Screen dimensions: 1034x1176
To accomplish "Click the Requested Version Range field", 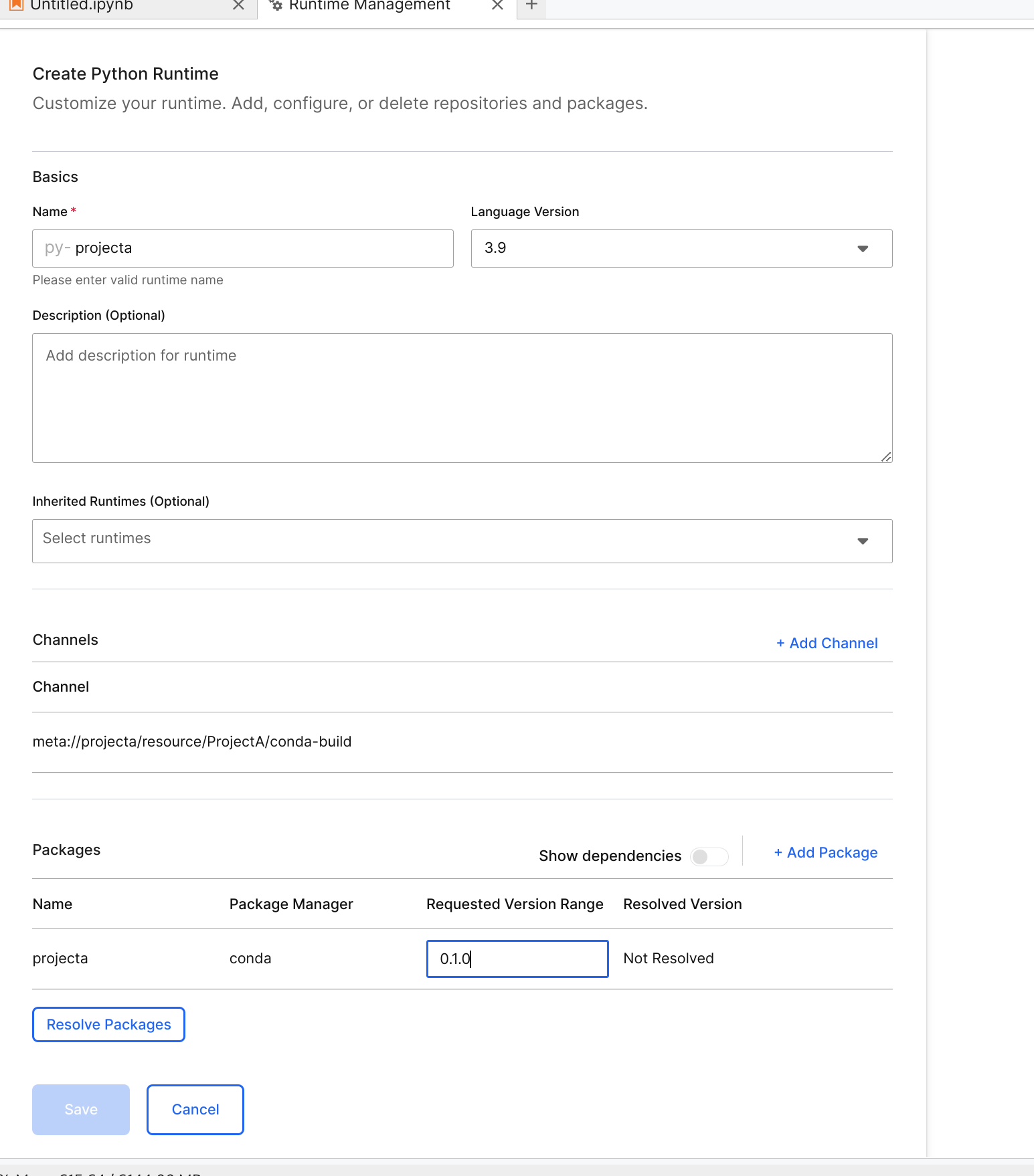I will tap(517, 959).
